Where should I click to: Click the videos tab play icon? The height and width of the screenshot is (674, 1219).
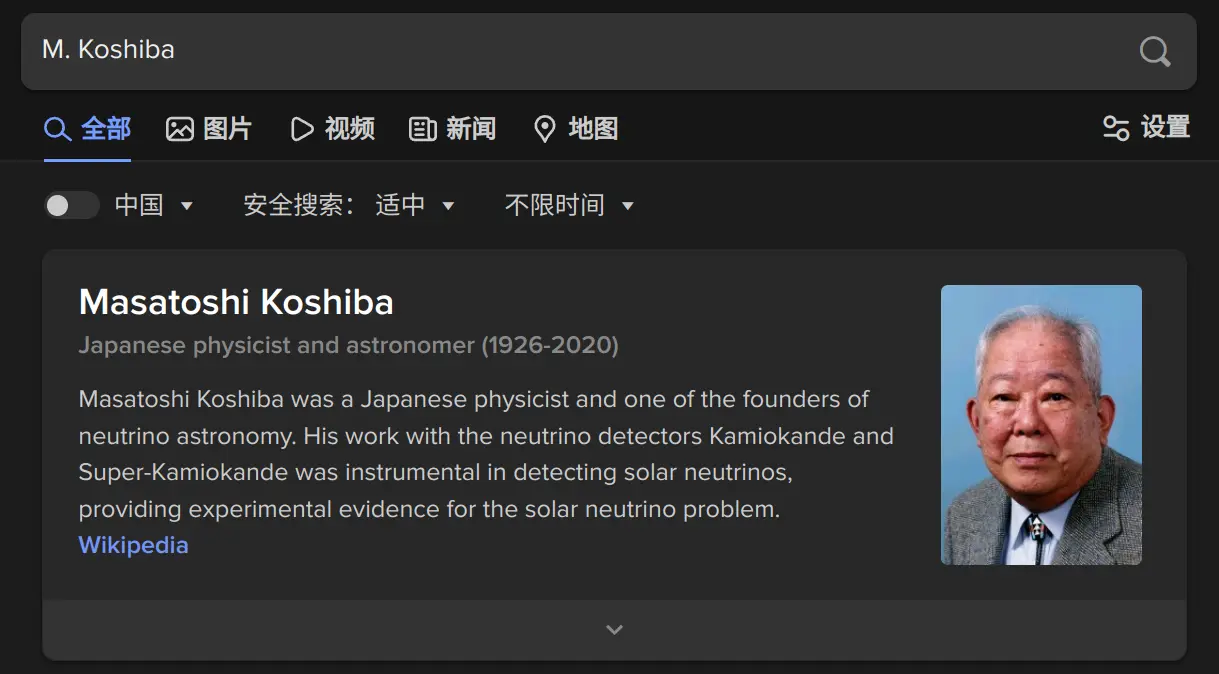coord(302,129)
